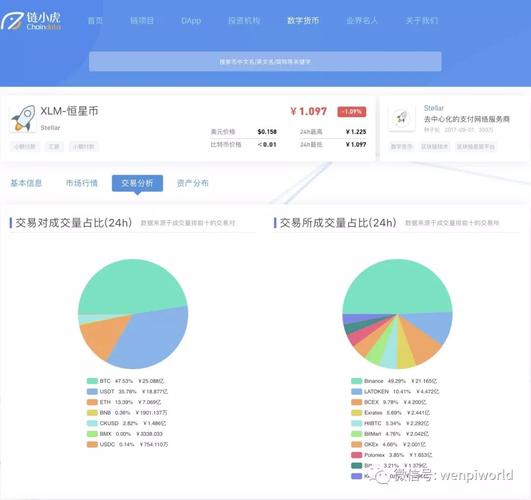Click the 数字货币 tag in Stellar card
531x500 pixels.
pos(401,147)
